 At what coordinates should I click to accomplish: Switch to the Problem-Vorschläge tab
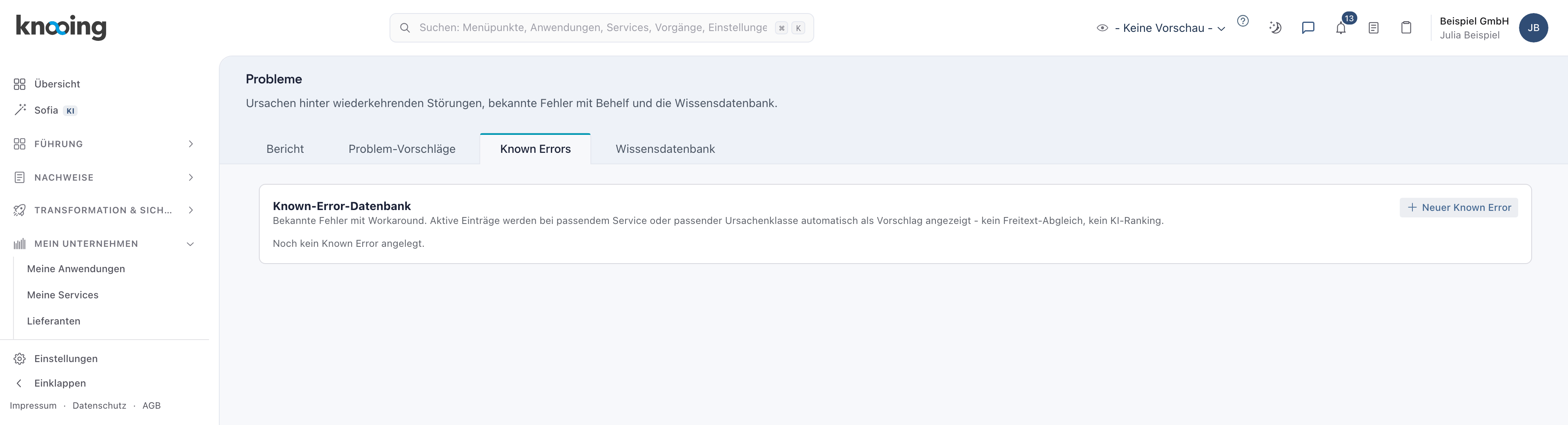point(402,149)
